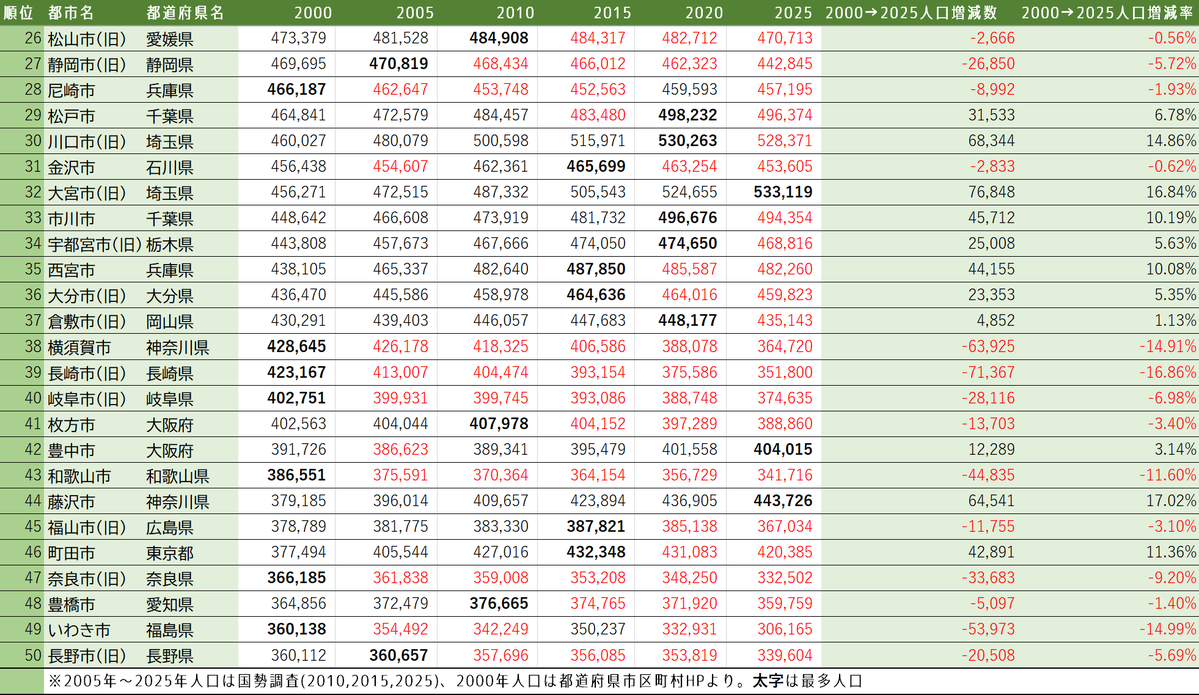Click the percentage -14.99%
This screenshot has width=1199, height=695.
(1168, 629)
